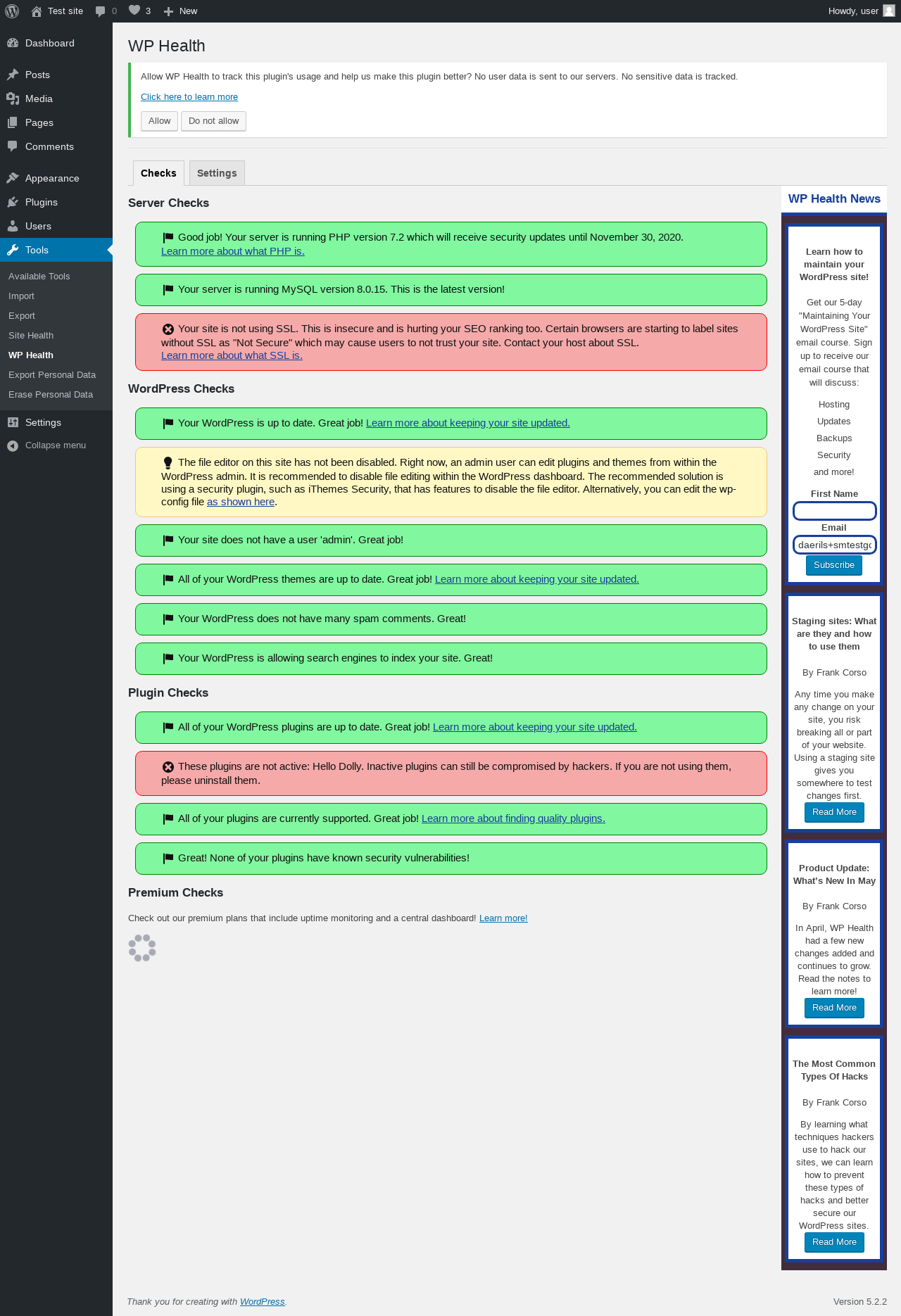Click the plus New icon in admin bar
Viewport: 901px width, 1316px height.
point(168,11)
